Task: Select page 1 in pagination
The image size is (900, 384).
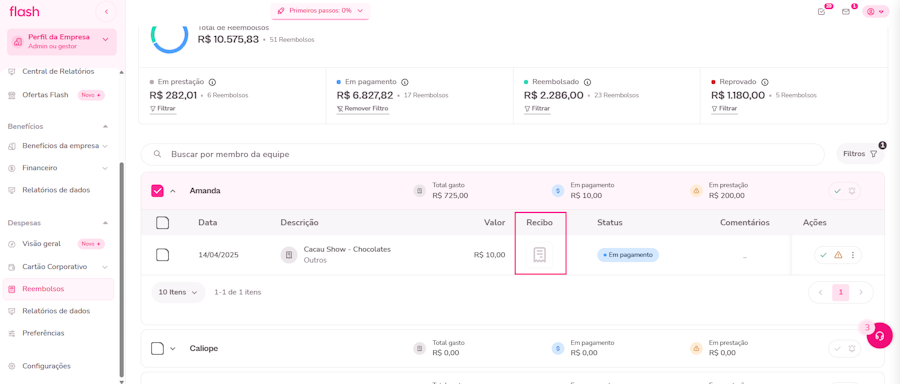Action: 841,293
